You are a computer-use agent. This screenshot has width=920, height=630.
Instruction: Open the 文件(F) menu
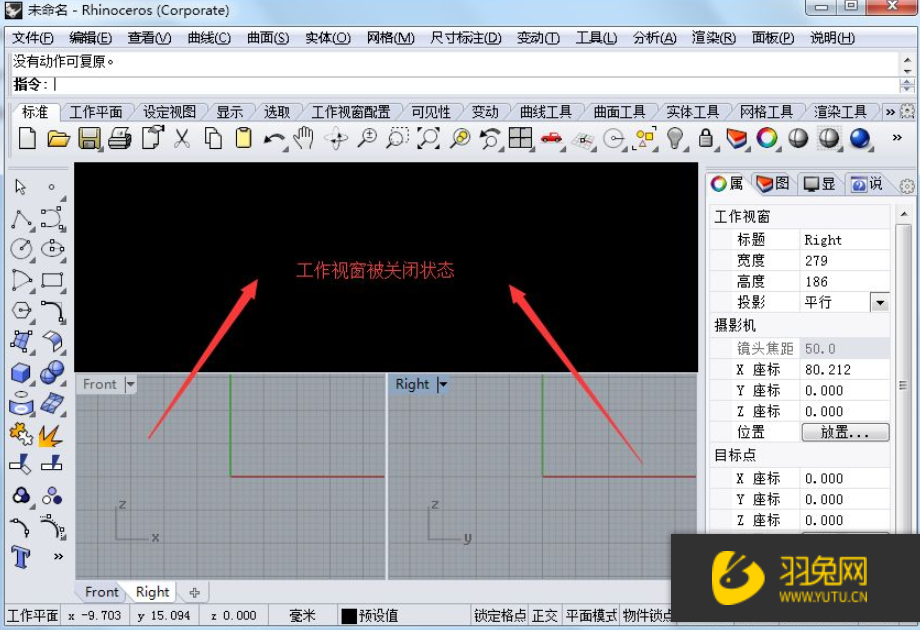click(33, 38)
